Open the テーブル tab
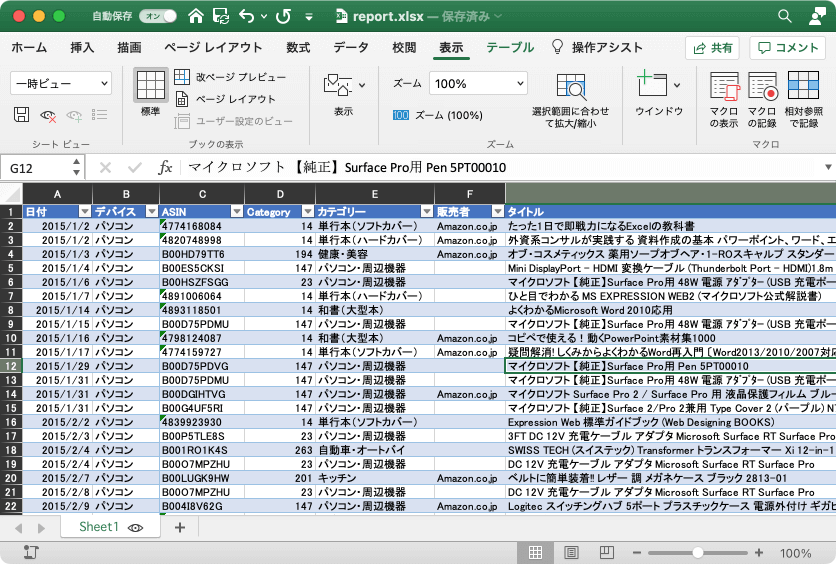This screenshot has height=564, width=836. coord(510,47)
